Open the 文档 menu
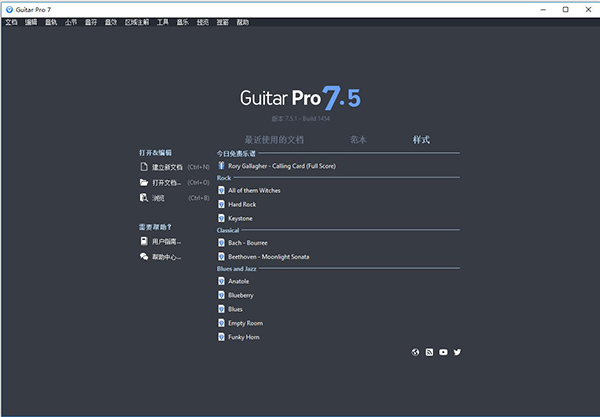This screenshot has width=600, height=417. [x=11, y=22]
